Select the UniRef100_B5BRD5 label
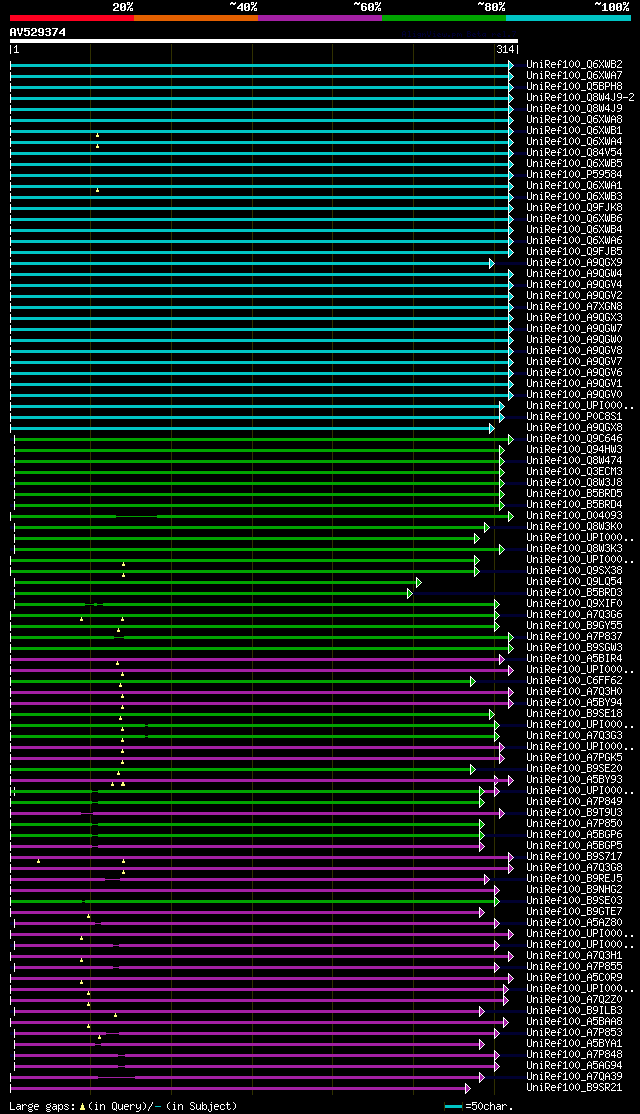The width and height of the screenshot is (640, 1114). 574,494
